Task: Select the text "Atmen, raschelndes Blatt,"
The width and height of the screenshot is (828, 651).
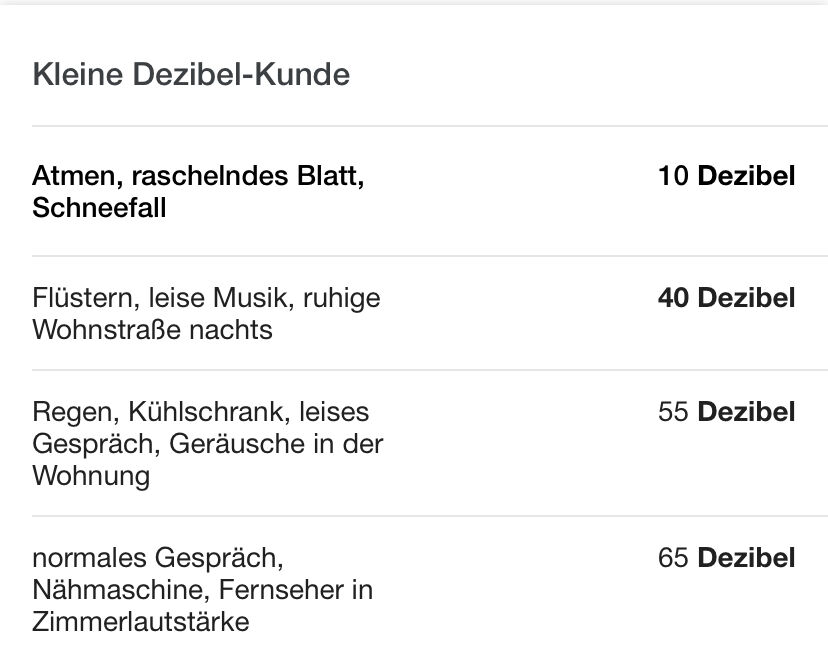Action: tap(198, 177)
